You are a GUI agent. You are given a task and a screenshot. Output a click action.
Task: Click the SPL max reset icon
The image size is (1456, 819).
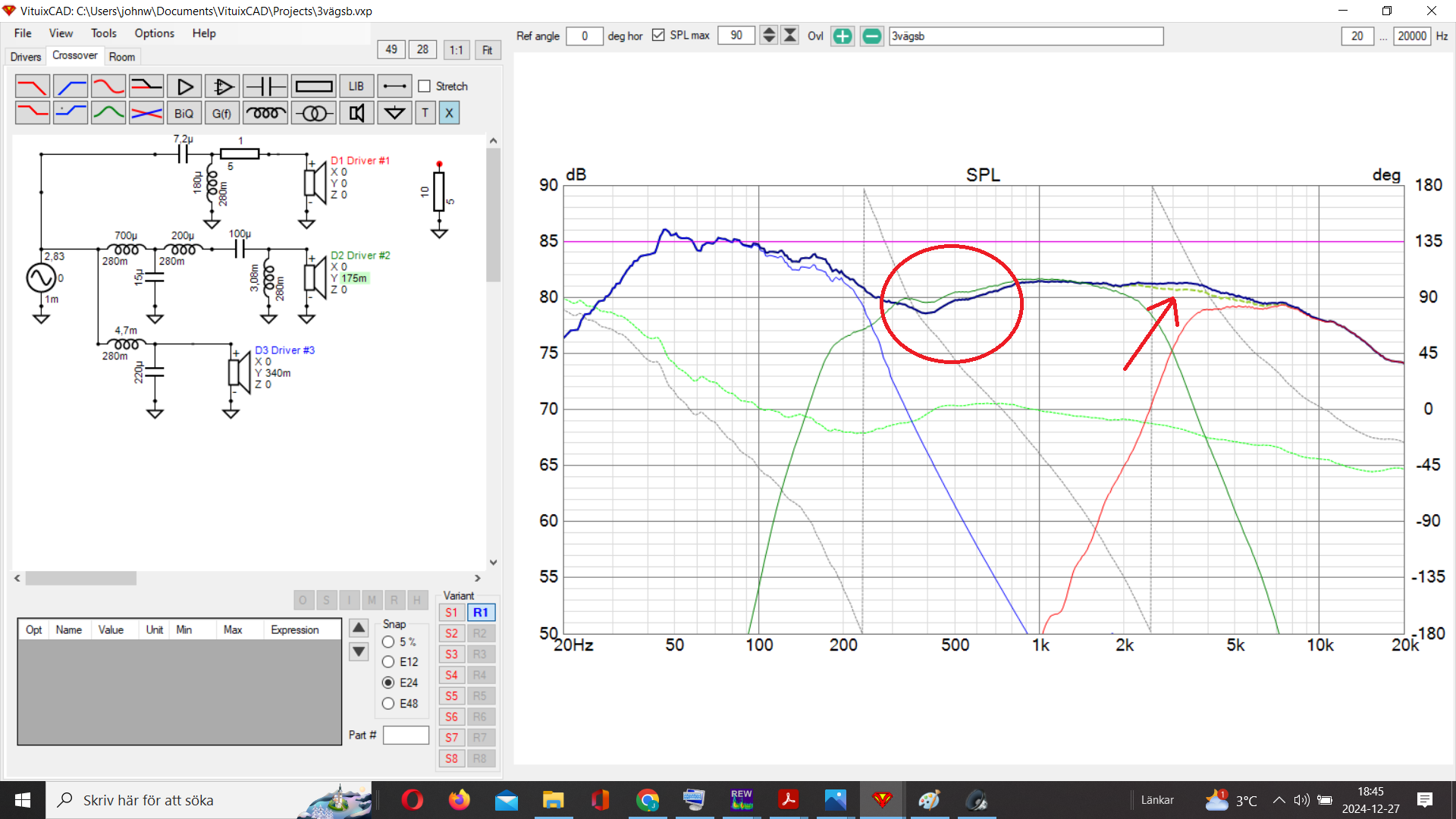coord(790,36)
